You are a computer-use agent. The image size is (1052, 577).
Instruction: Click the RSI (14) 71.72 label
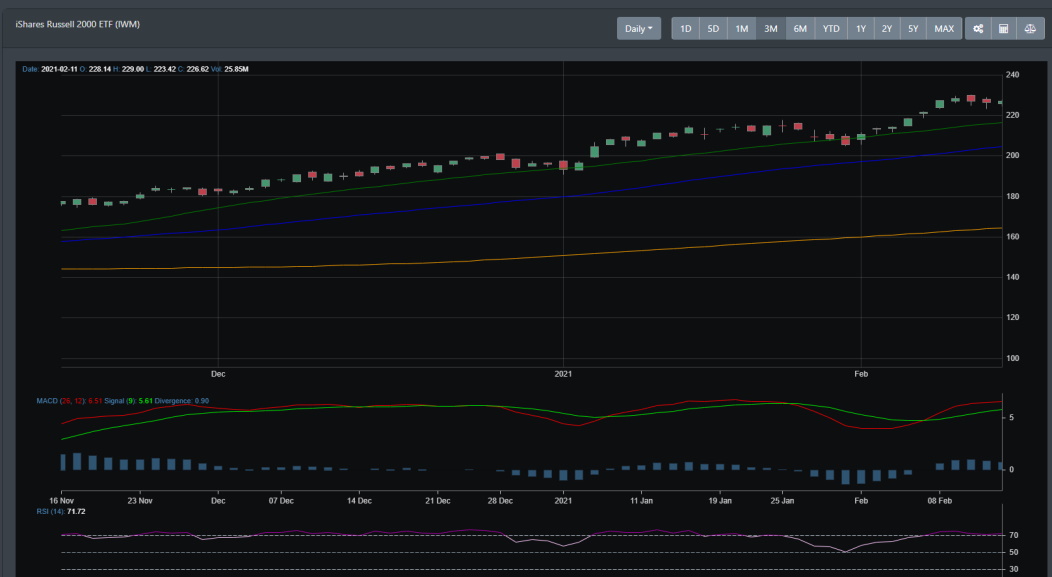point(61,512)
